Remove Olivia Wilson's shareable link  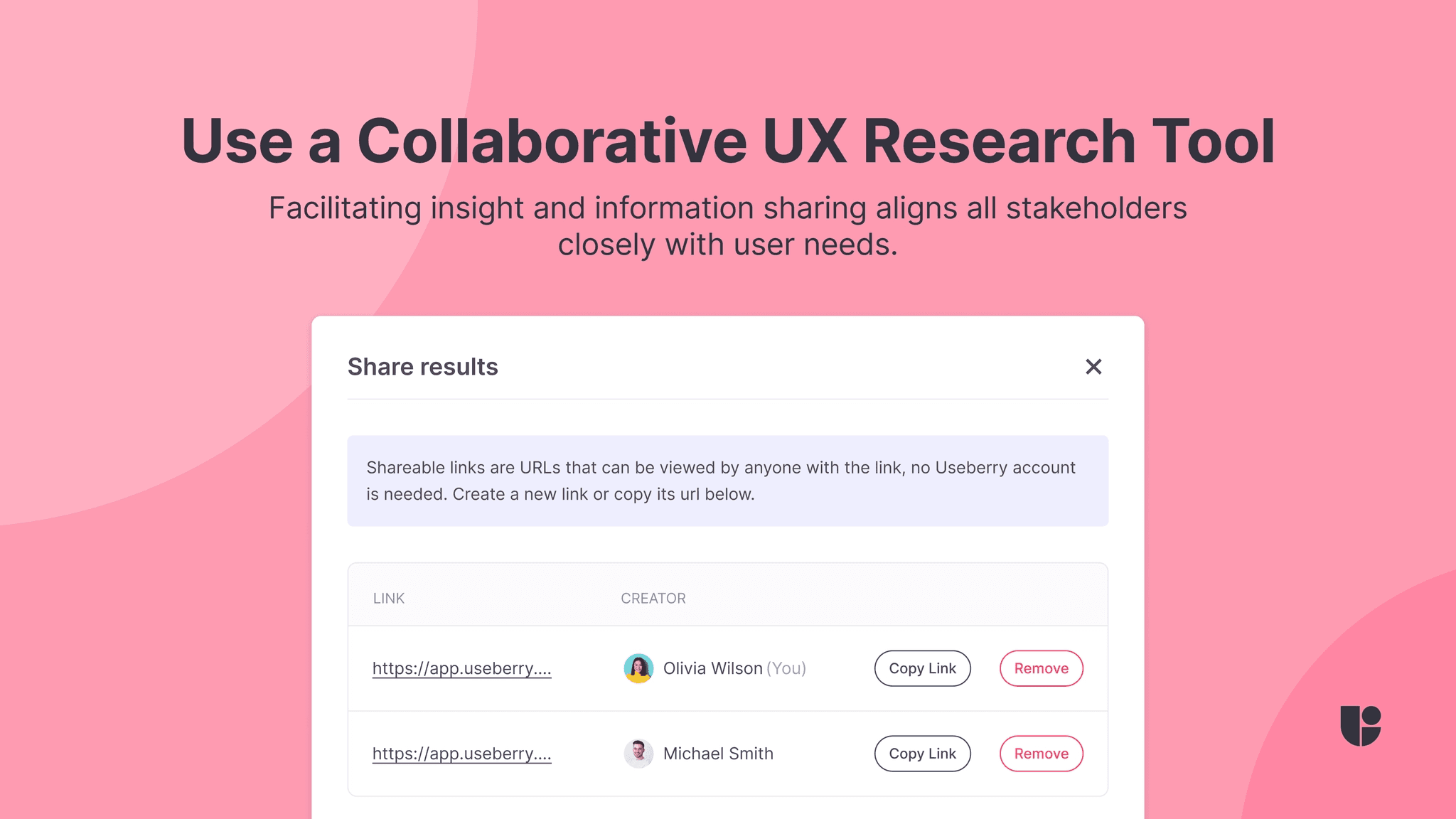[1040, 668]
